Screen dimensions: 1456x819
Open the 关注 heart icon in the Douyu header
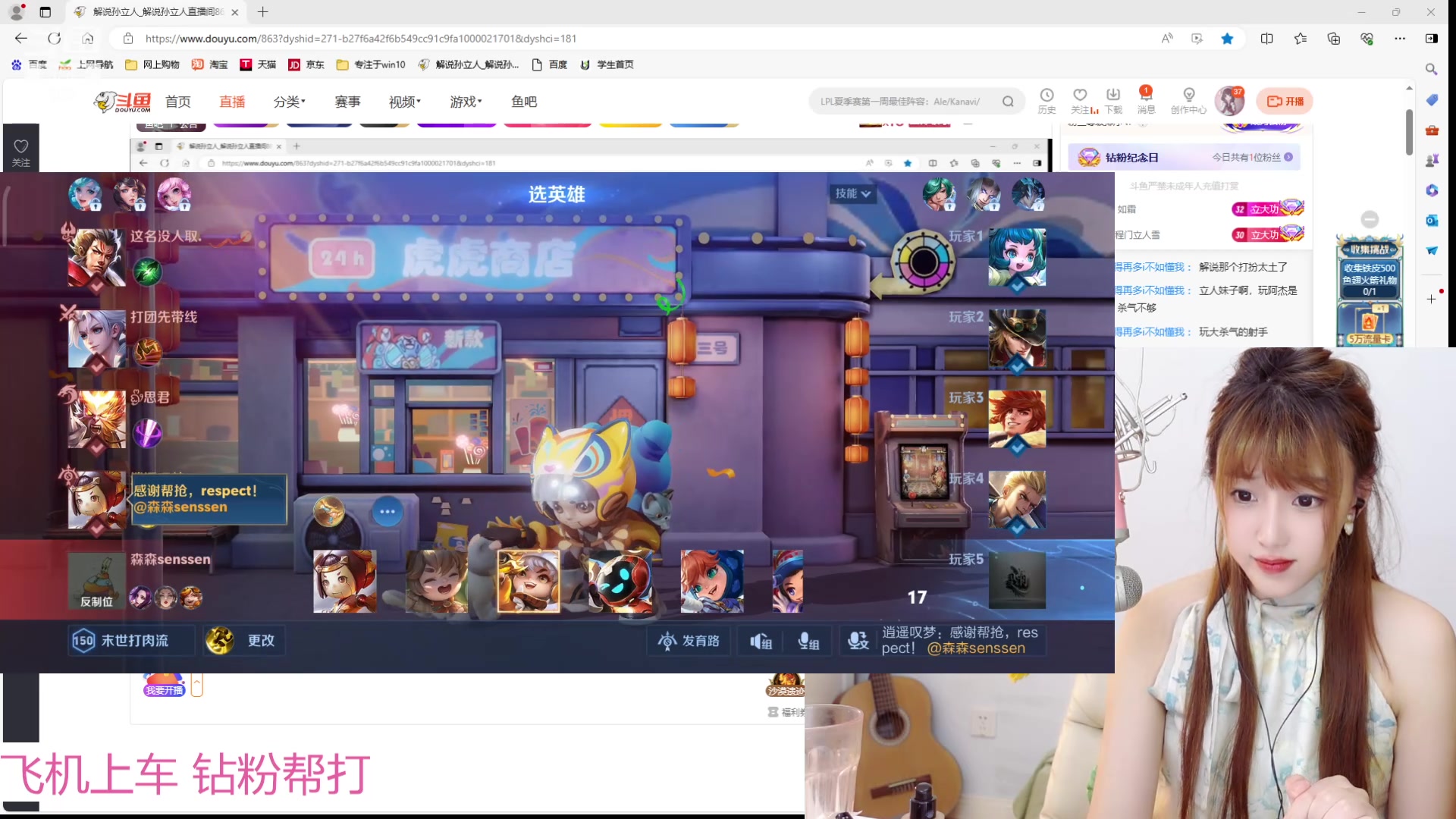pyautogui.click(x=1081, y=100)
